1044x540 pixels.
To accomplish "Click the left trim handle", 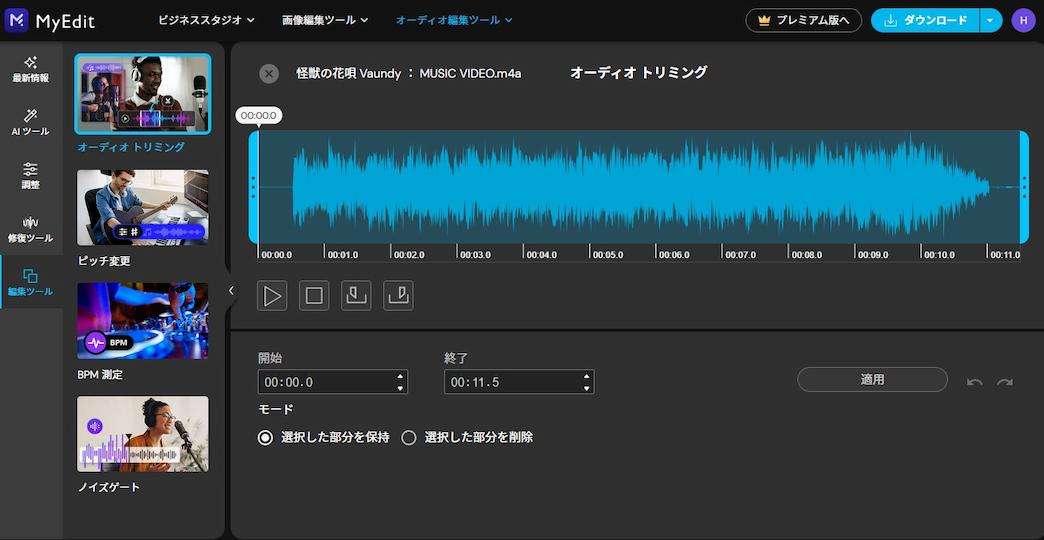I will point(254,187).
